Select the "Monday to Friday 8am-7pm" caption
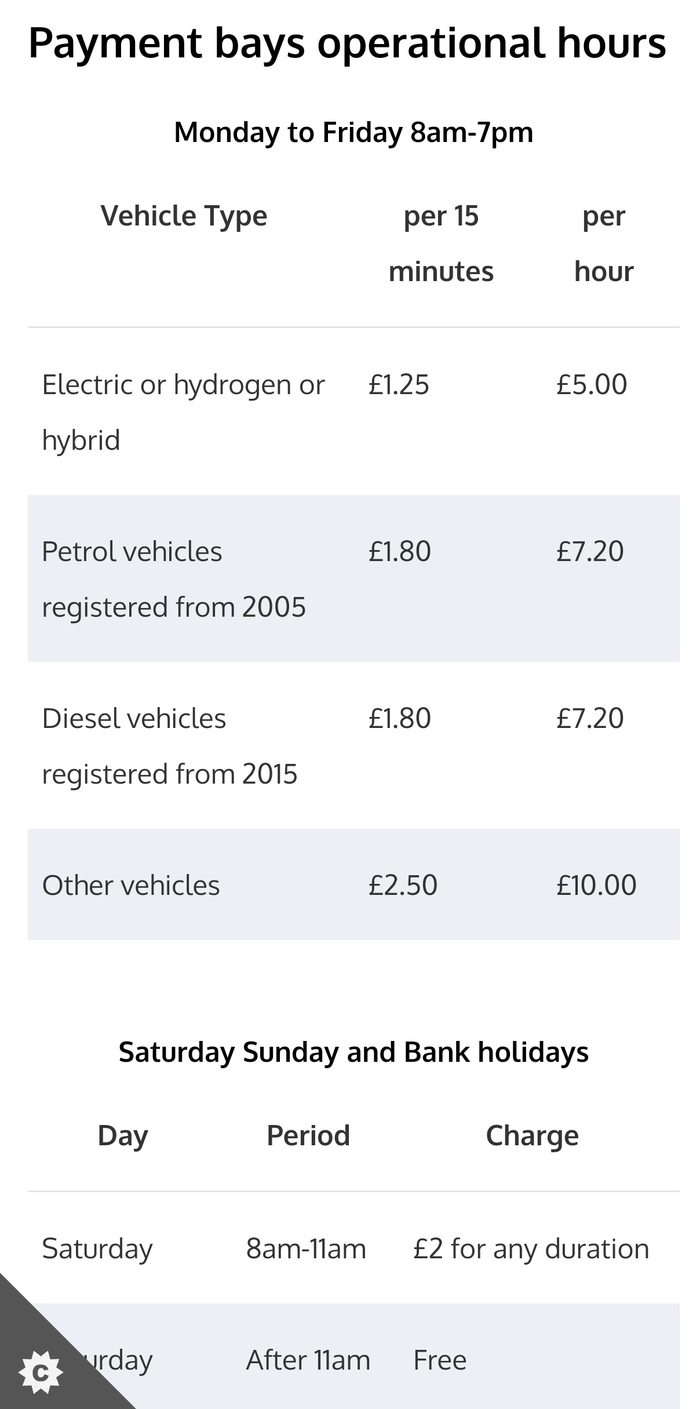The height and width of the screenshot is (1409, 700). tap(353, 132)
